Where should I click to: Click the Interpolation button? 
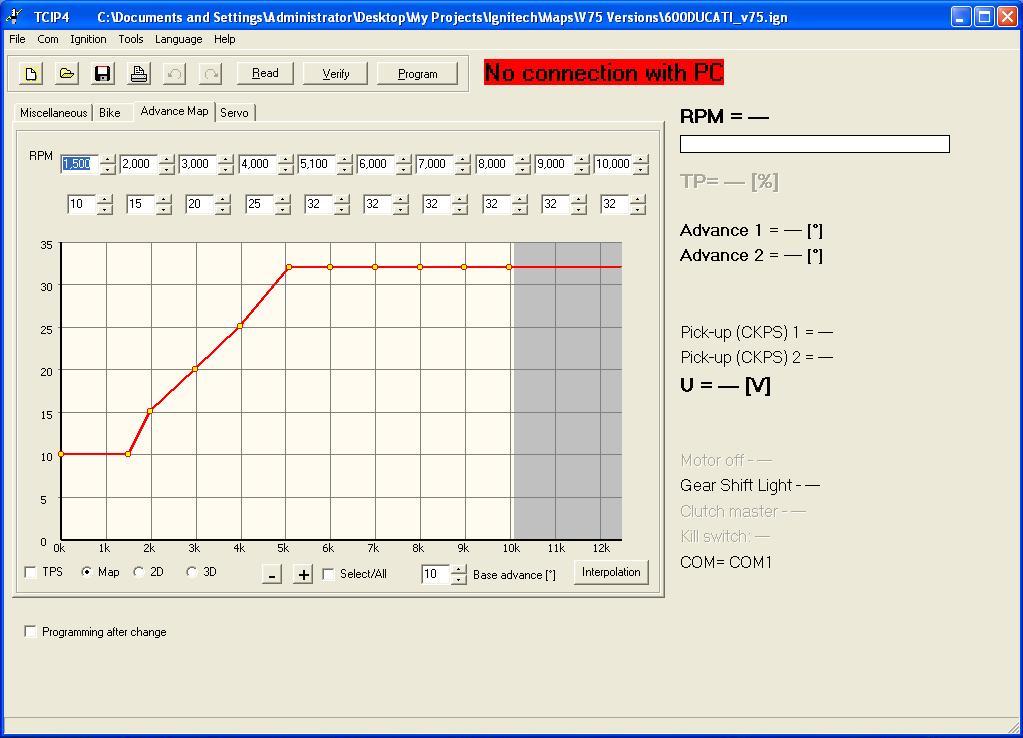[x=611, y=572]
